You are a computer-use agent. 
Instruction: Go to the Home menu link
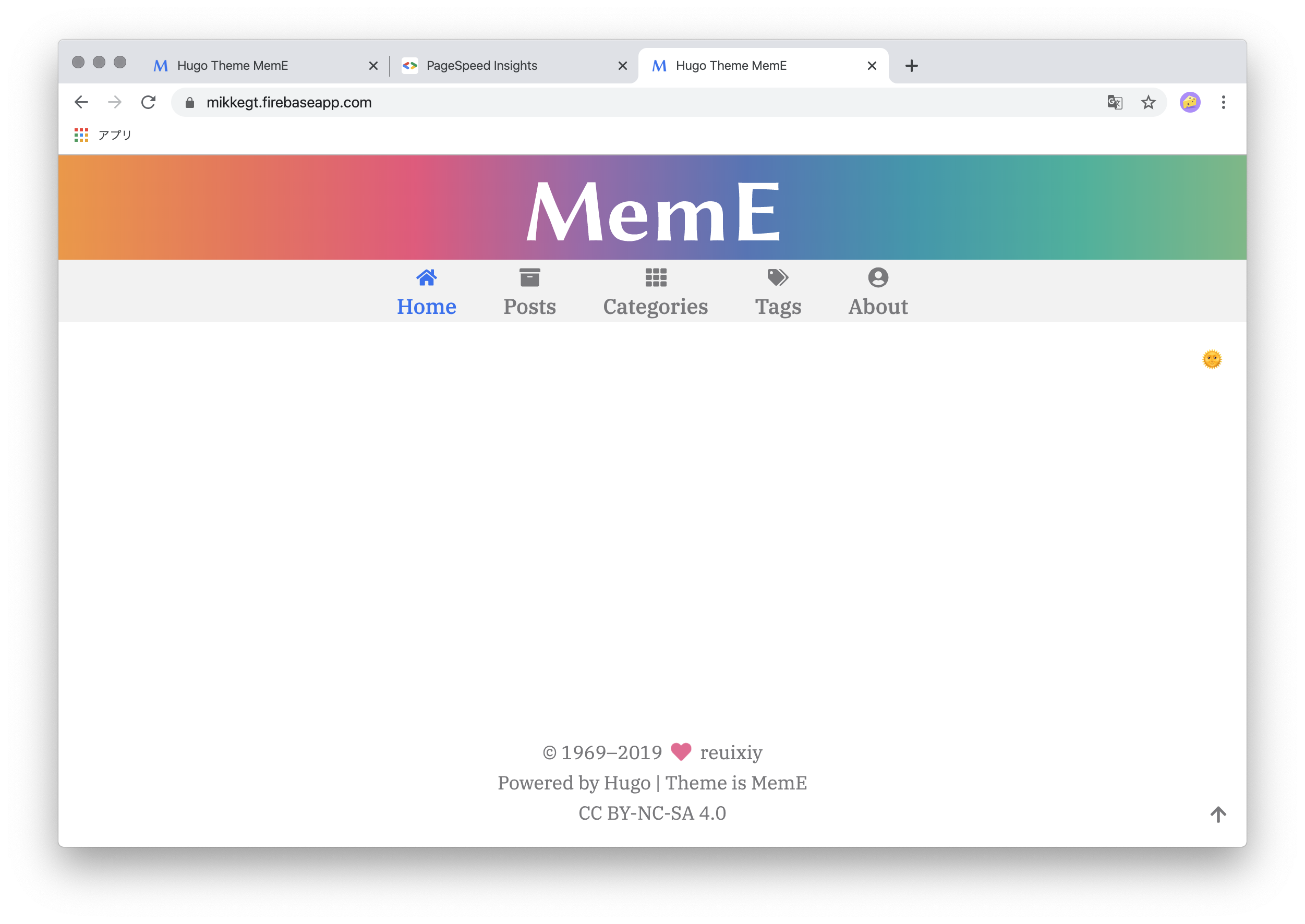pyautogui.click(x=426, y=307)
